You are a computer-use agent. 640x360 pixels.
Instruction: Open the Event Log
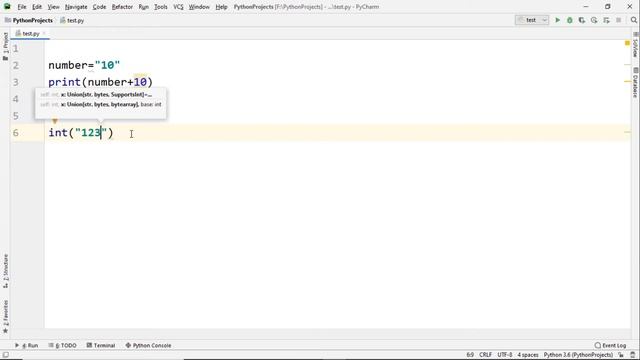click(610, 345)
